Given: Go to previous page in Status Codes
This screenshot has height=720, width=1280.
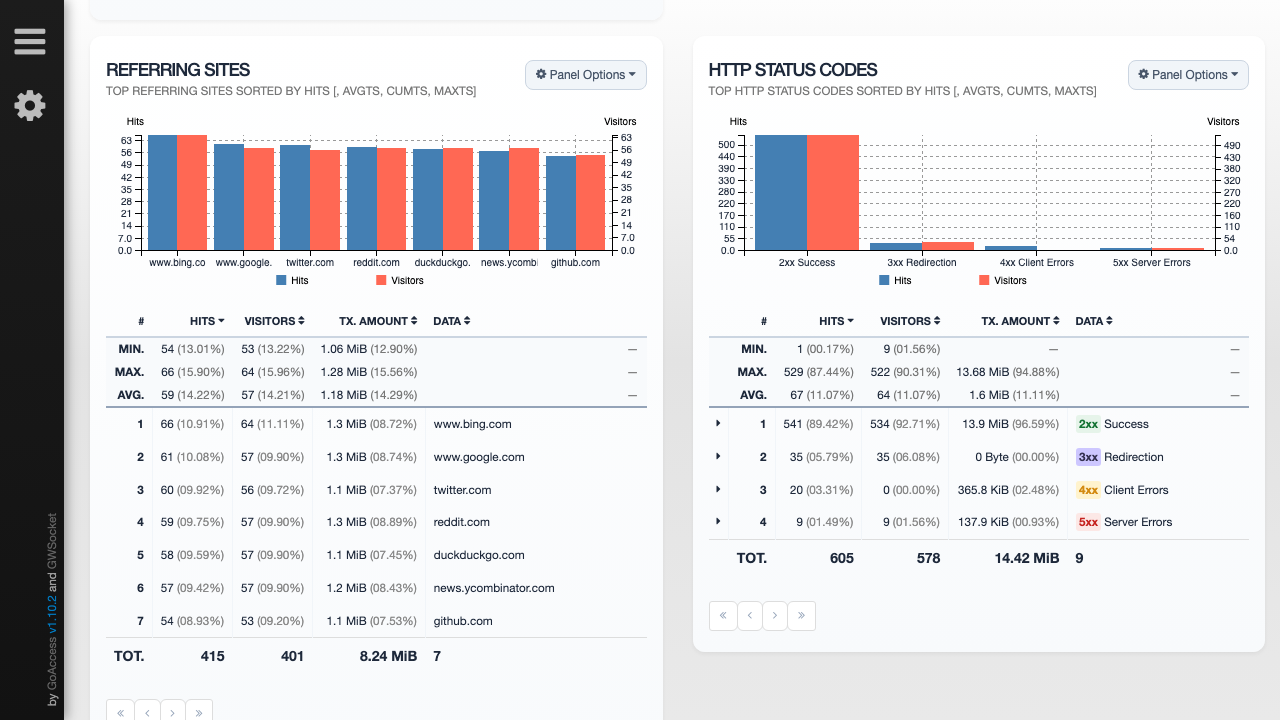Looking at the screenshot, I should click(749, 616).
